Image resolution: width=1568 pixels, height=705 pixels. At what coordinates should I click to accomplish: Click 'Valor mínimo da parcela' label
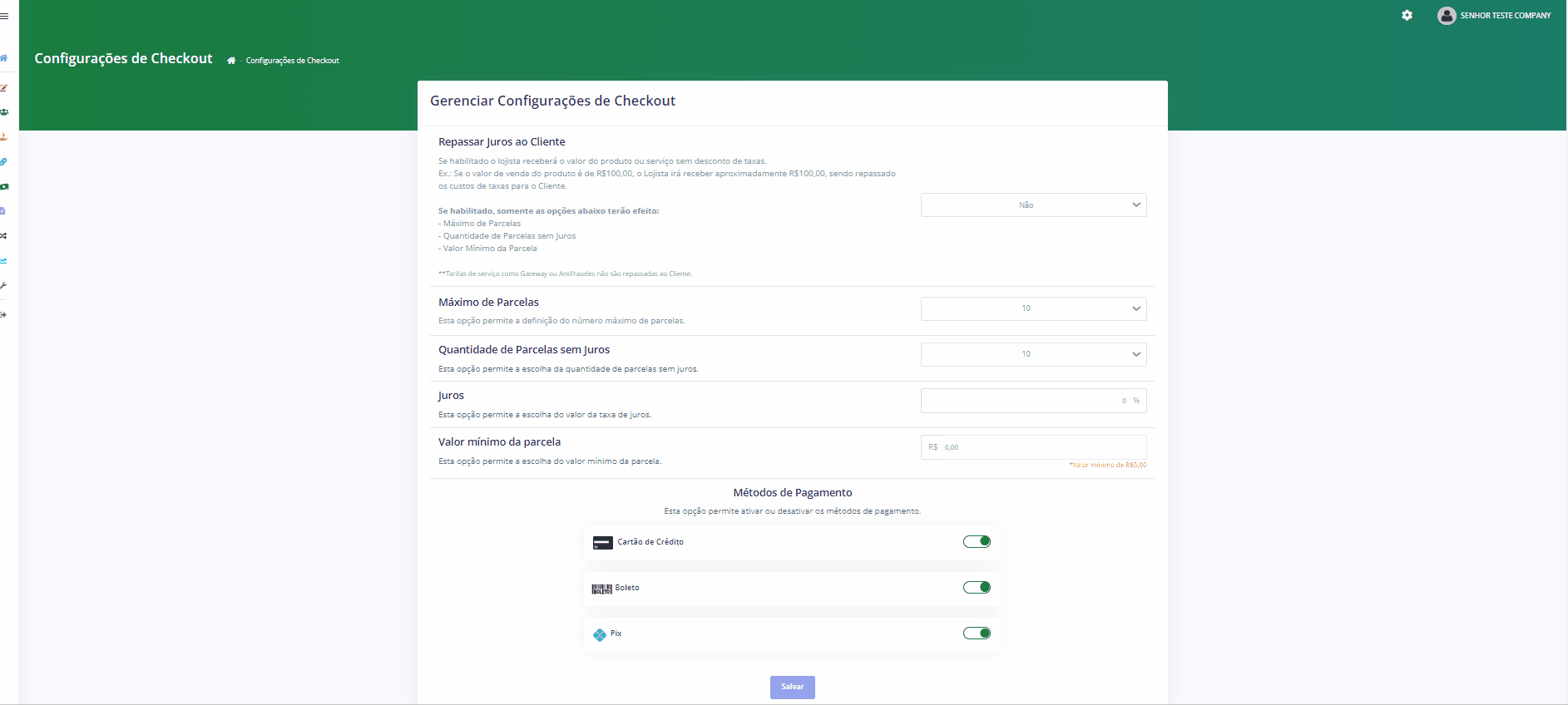[499, 442]
